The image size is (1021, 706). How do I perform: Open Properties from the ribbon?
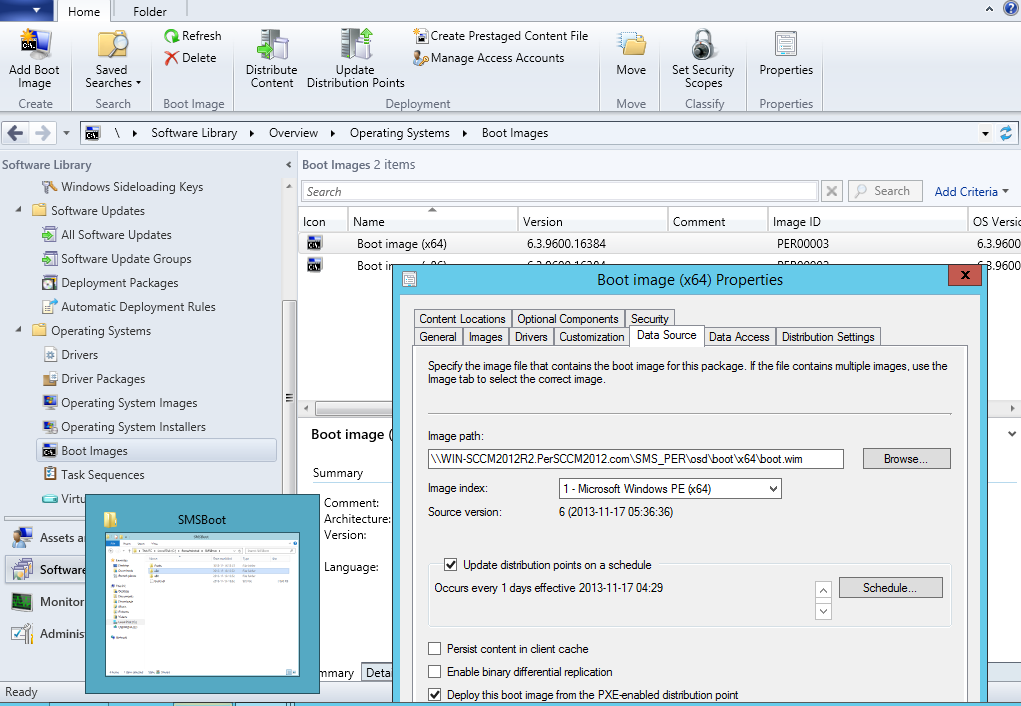point(786,54)
